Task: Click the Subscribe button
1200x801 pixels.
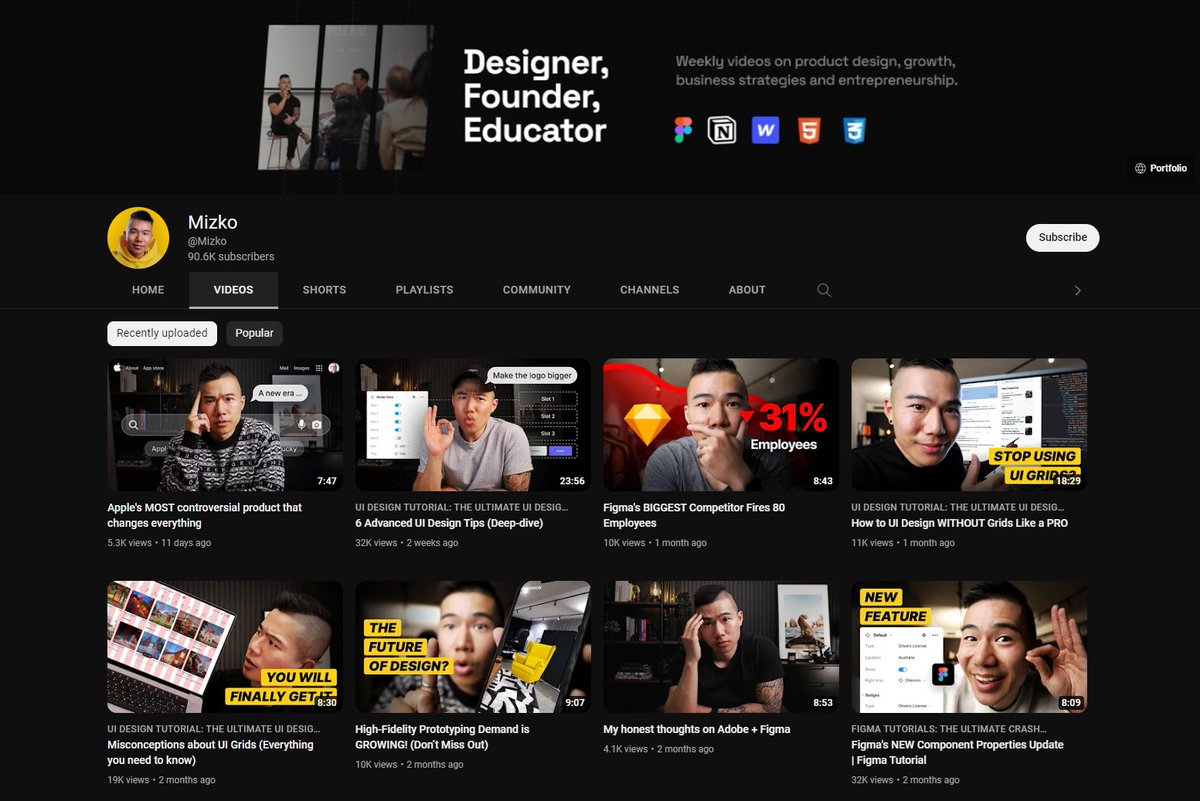Action: coord(1062,237)
